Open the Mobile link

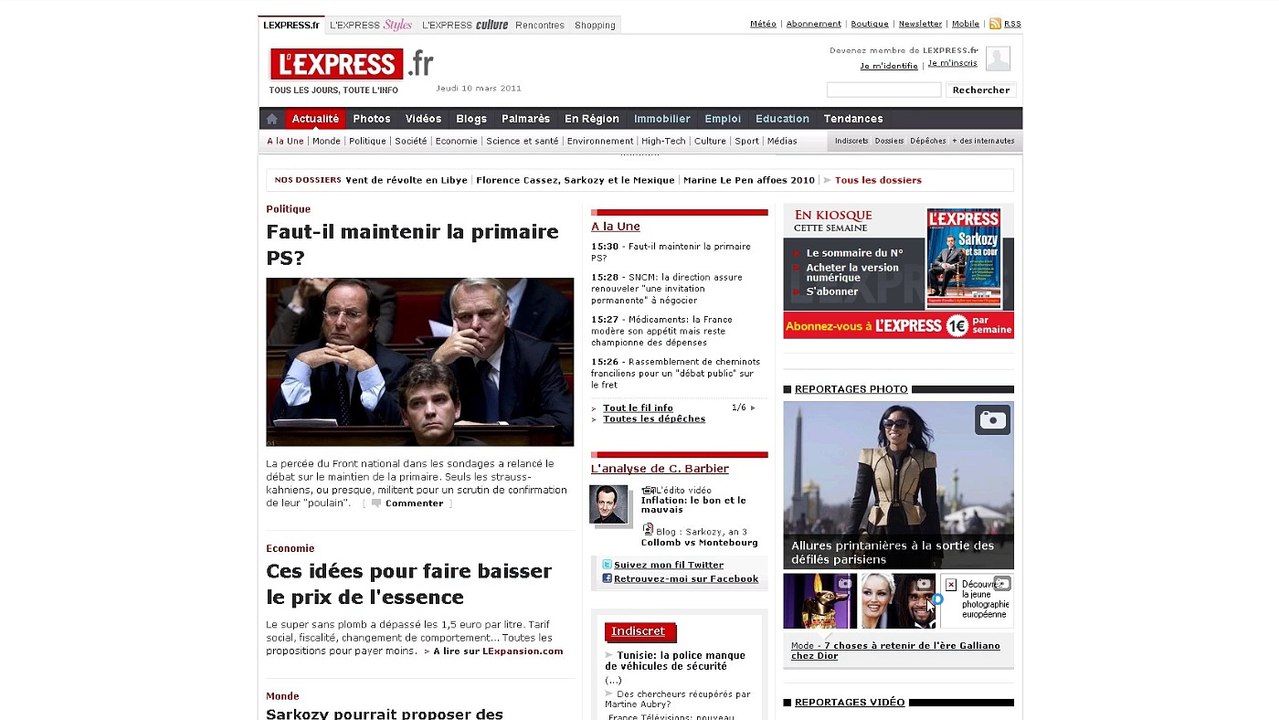point(966,24)
